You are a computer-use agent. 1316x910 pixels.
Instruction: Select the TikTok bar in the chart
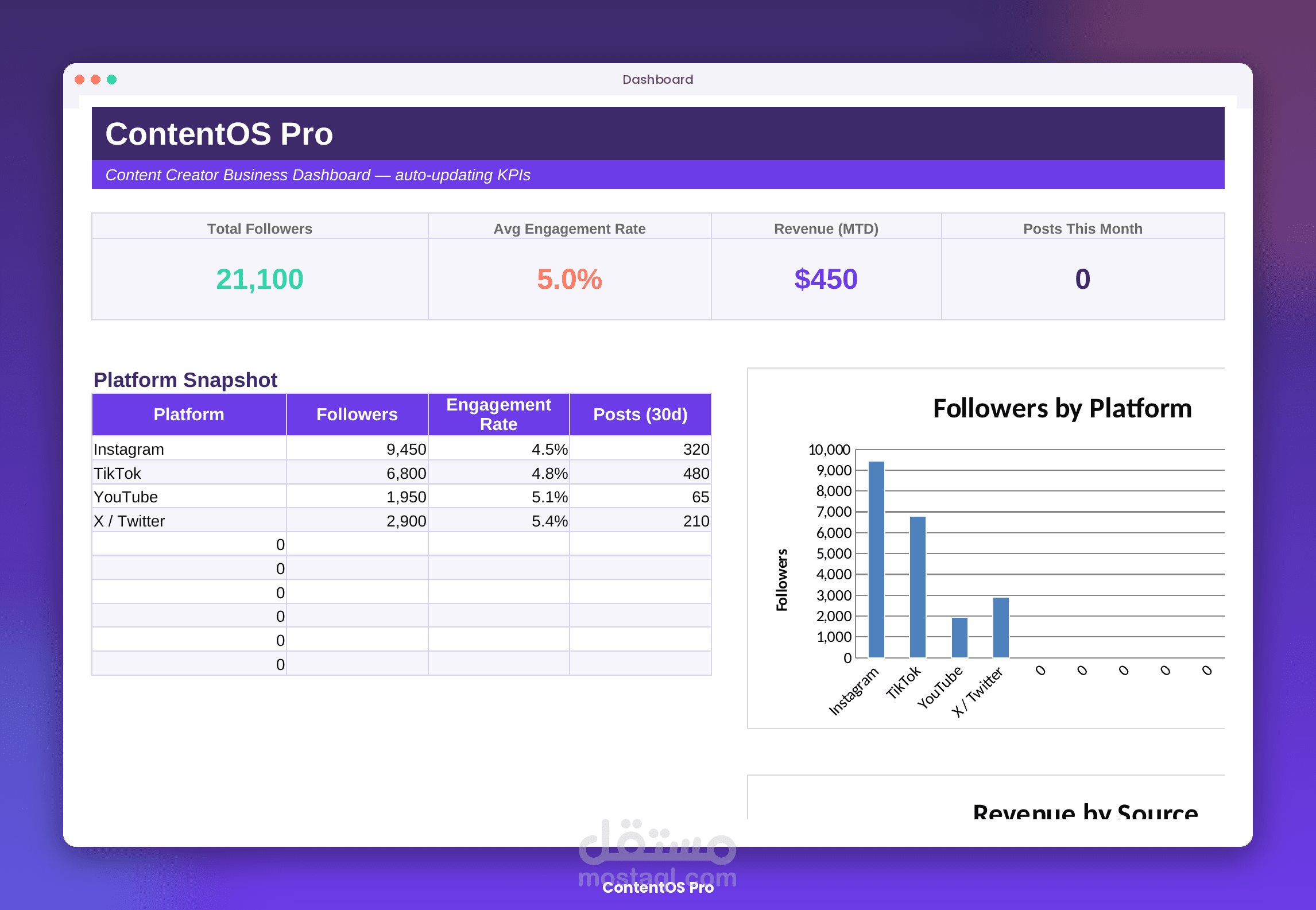coord(918,587)
